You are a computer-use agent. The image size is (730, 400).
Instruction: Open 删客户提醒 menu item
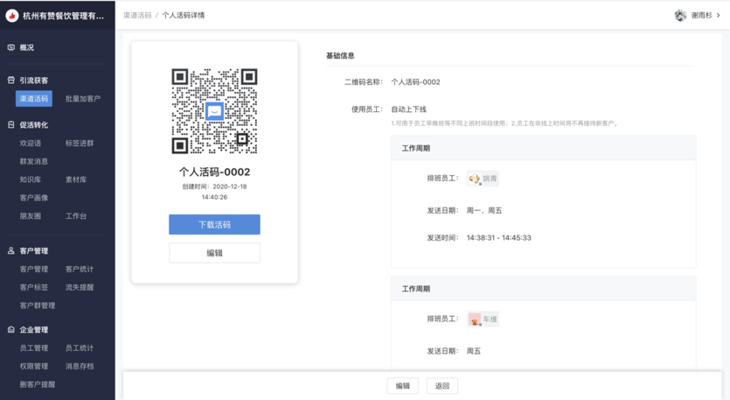point(37,384)
